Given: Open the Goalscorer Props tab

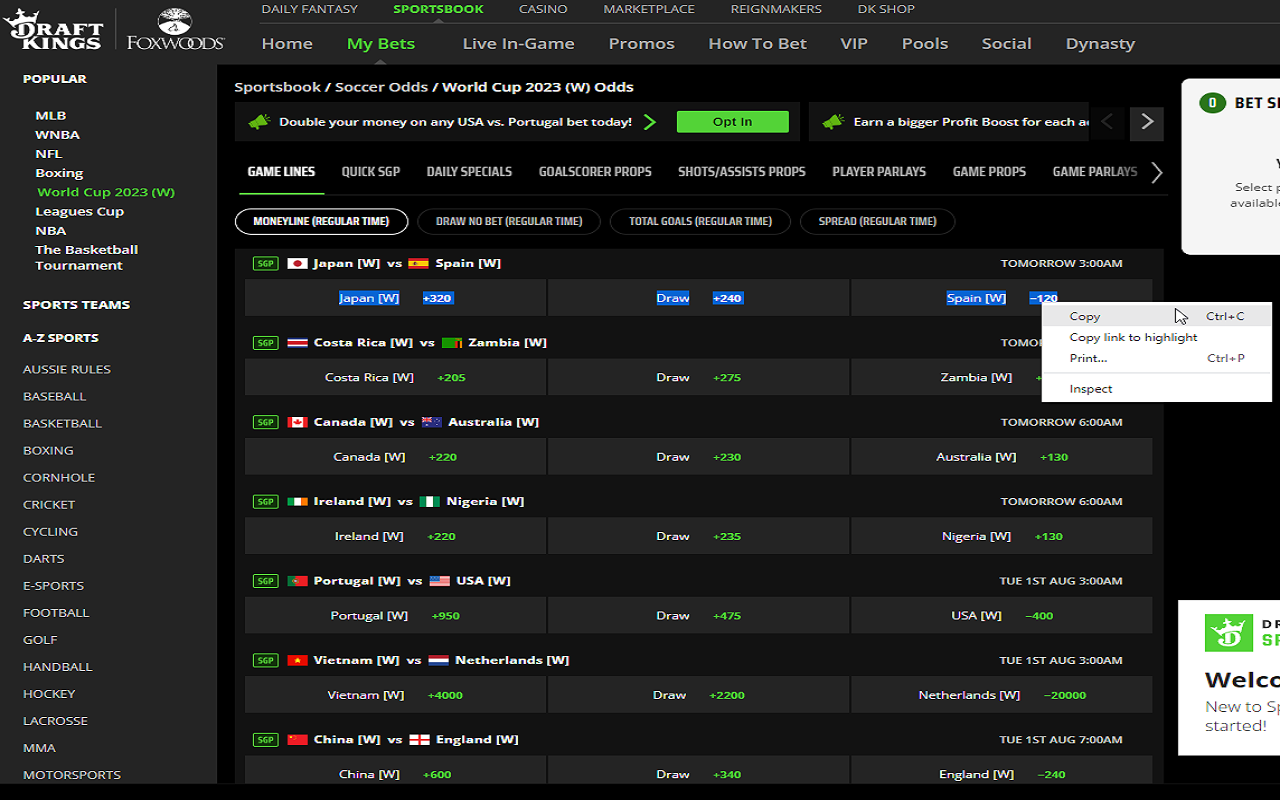Looking at the screenshot, I should point(595,172).
